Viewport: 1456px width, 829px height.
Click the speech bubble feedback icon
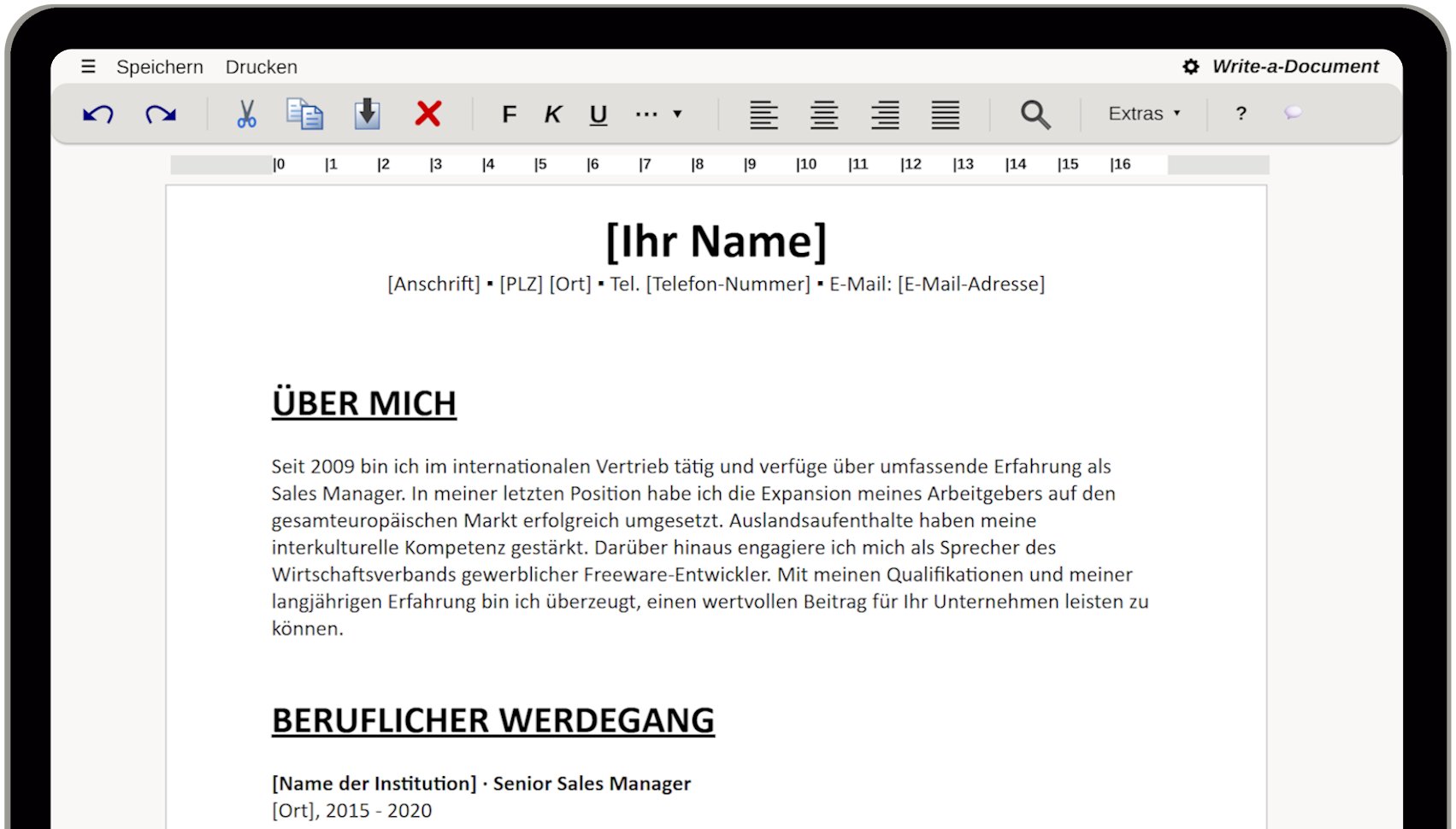click(x=1293, y=113)
